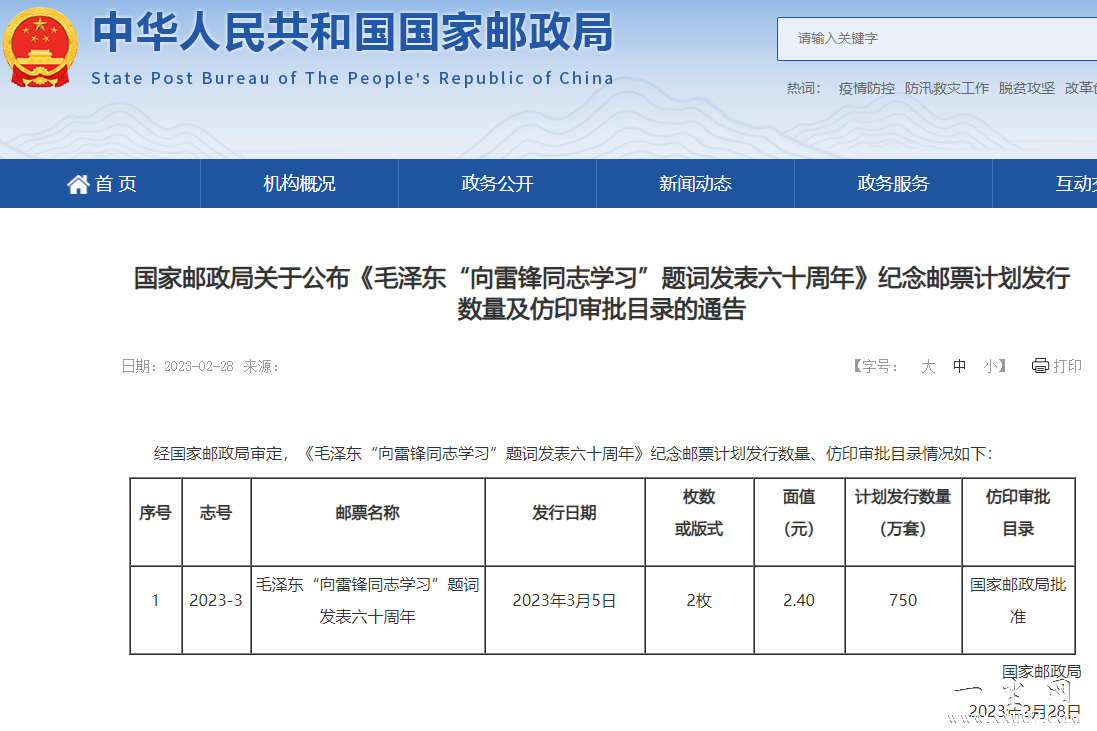Open the 机构概况 navigation item

pos(299,184)
